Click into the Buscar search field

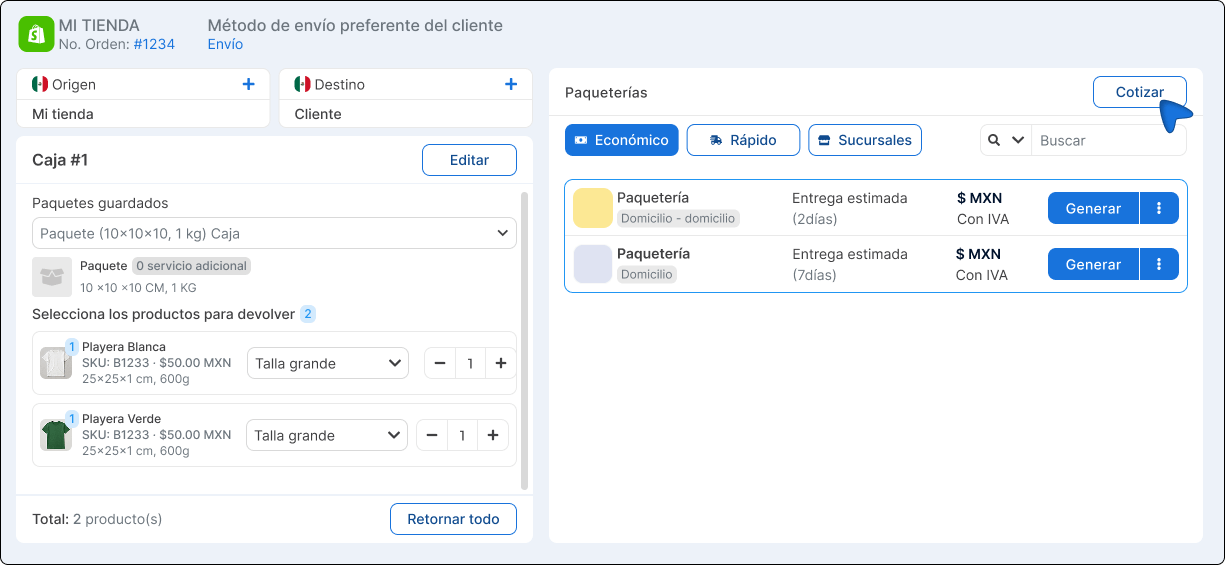pos(1107,140)
